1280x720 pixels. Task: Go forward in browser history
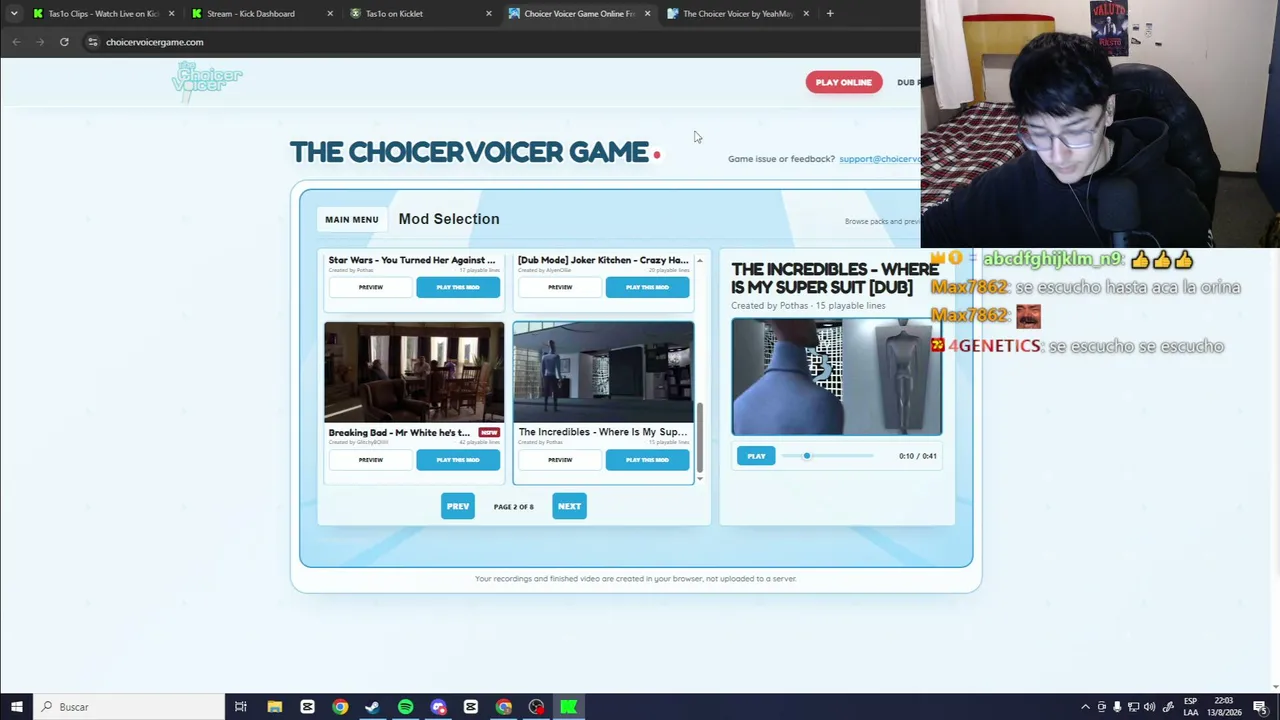pos(40,42)
